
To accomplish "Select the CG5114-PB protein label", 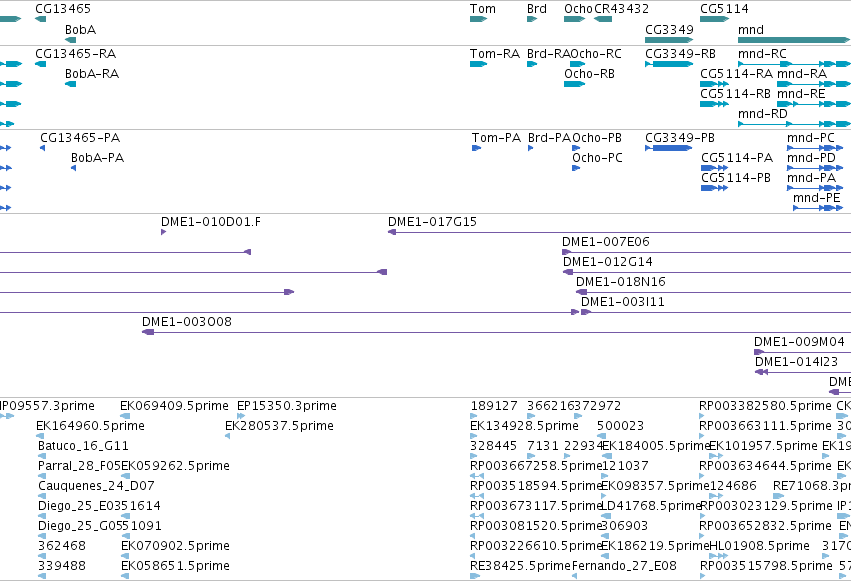I will pos(736,178).
